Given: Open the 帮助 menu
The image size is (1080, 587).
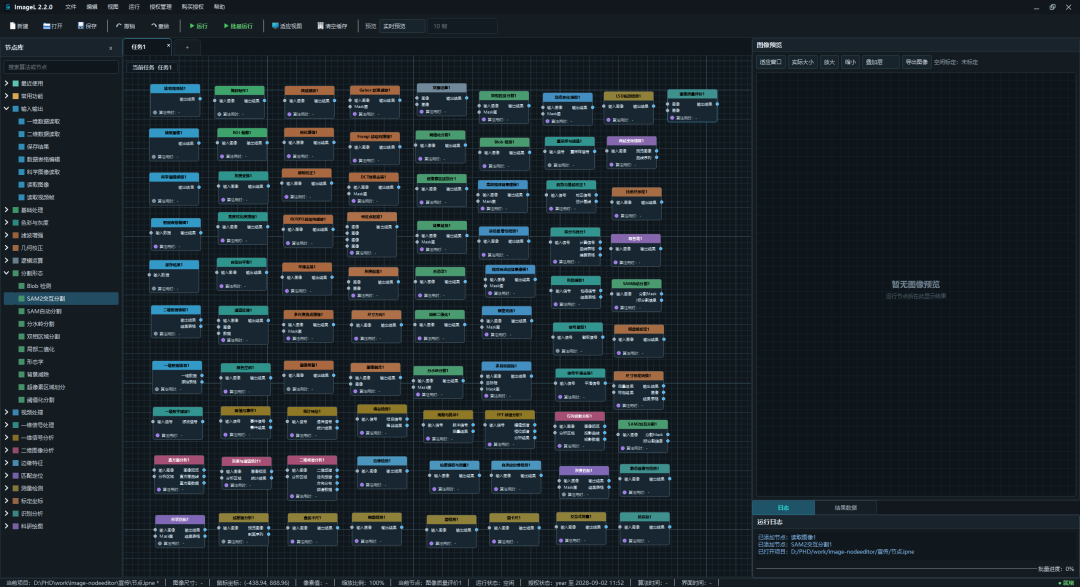Looking at the screenshot, I should click(x=219, y=7).
